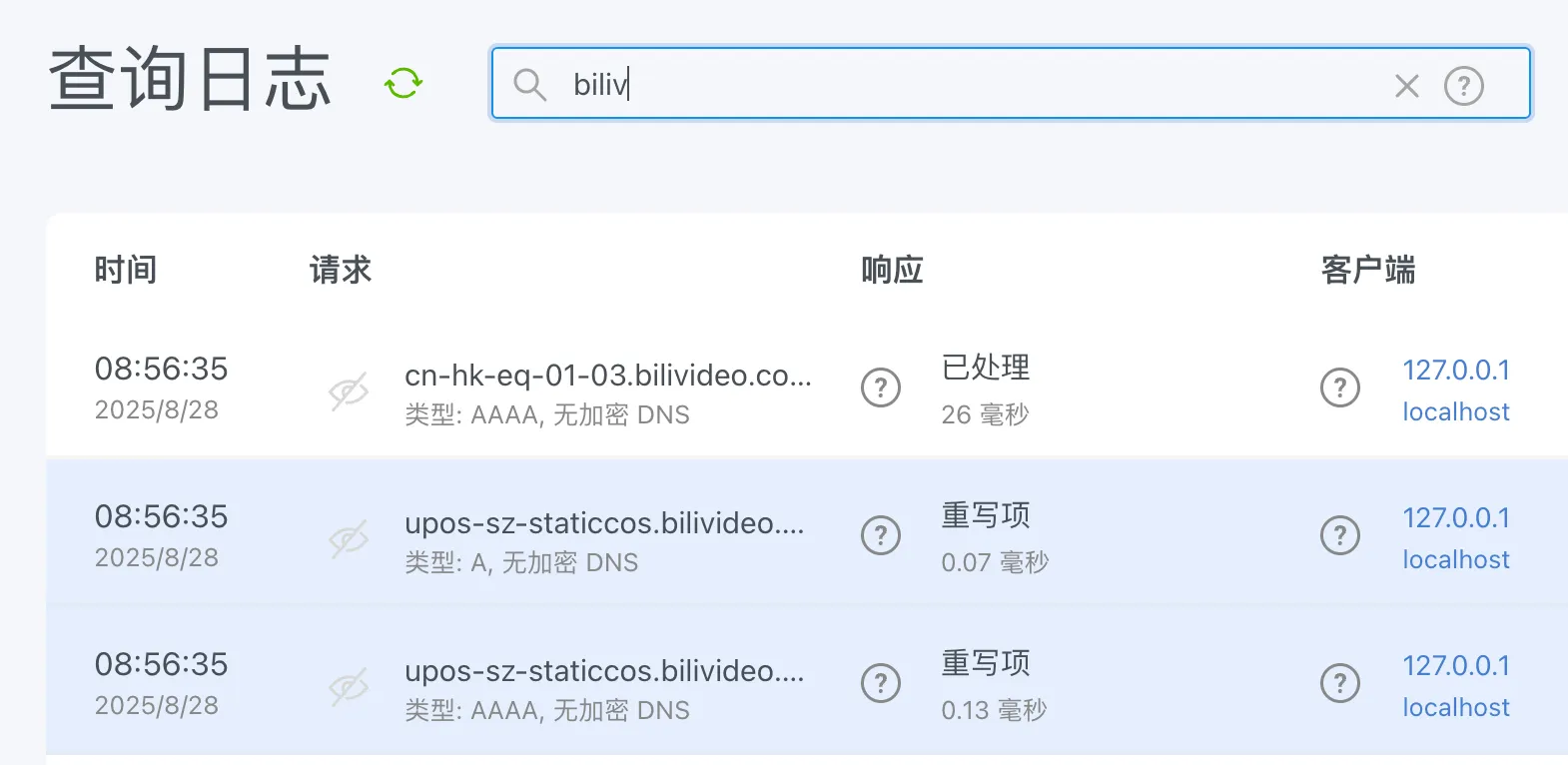Click 127.0.0.1 link in first row
1568x765 pixels.
tap(1455, 371)
